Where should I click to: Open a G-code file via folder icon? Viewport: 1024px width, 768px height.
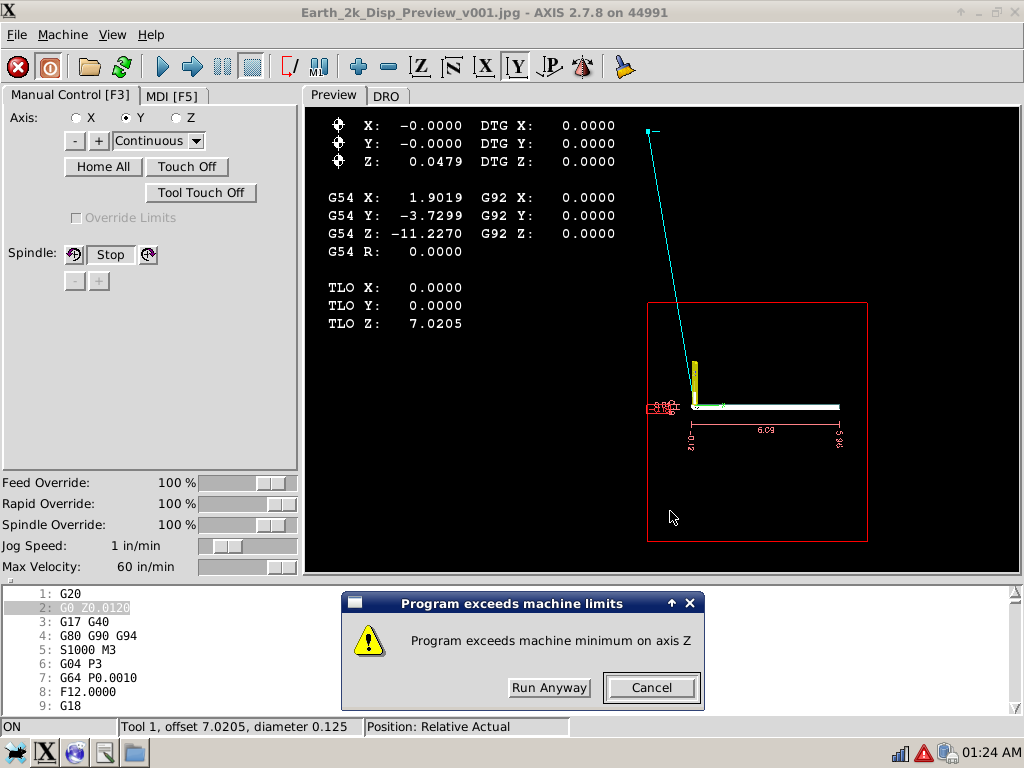click(x=89, y=67)
